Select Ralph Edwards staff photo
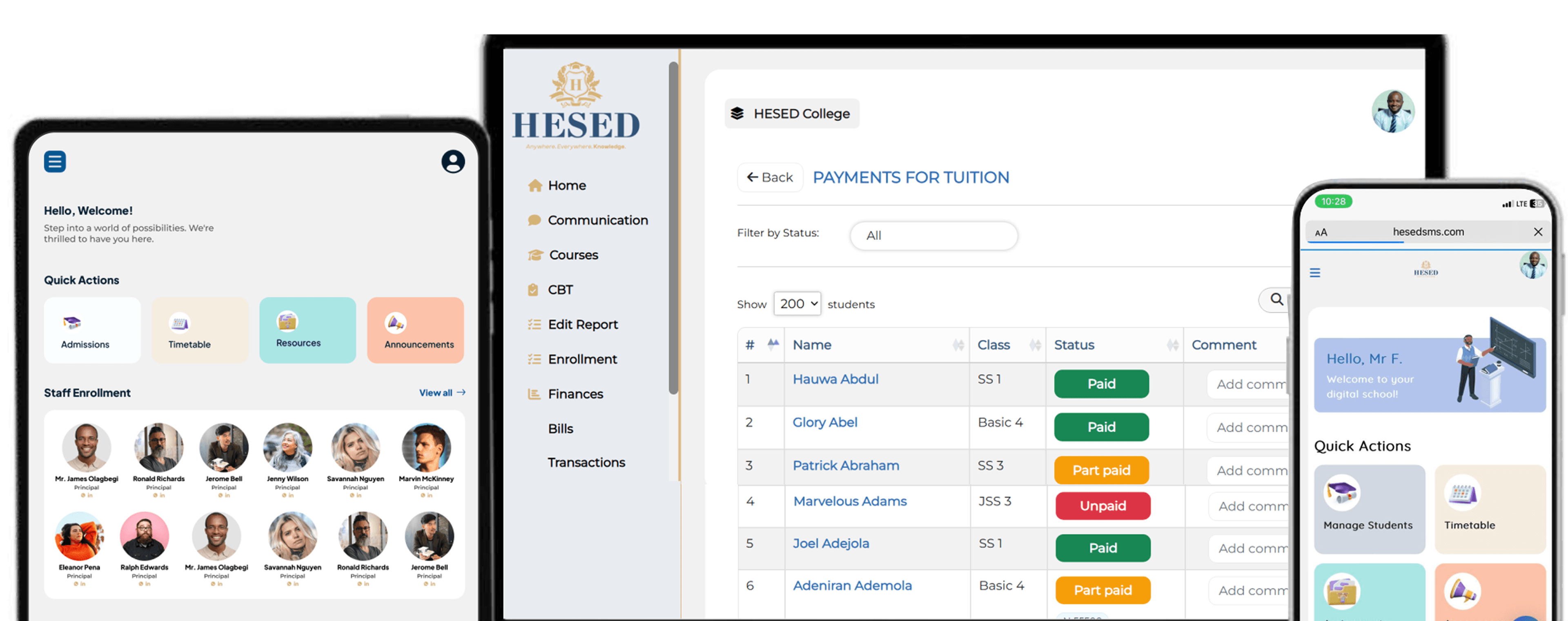 coord(144,536)
